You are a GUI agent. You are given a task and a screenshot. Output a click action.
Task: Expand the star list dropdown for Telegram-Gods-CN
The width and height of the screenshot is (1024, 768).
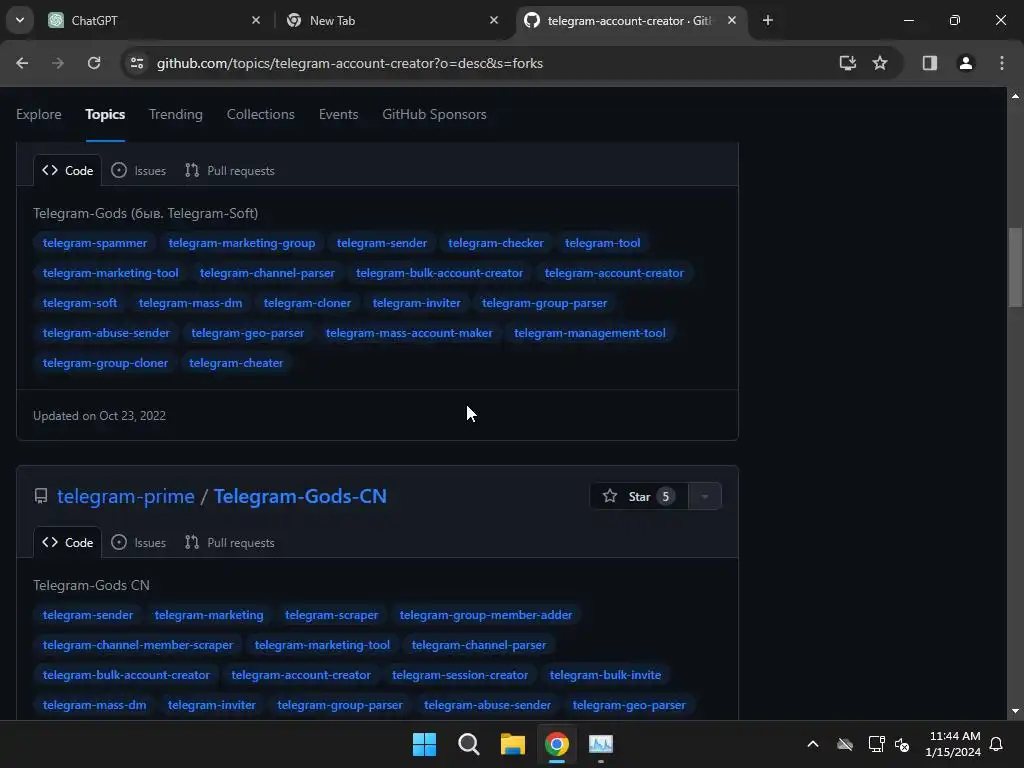(x=705, y=496)
